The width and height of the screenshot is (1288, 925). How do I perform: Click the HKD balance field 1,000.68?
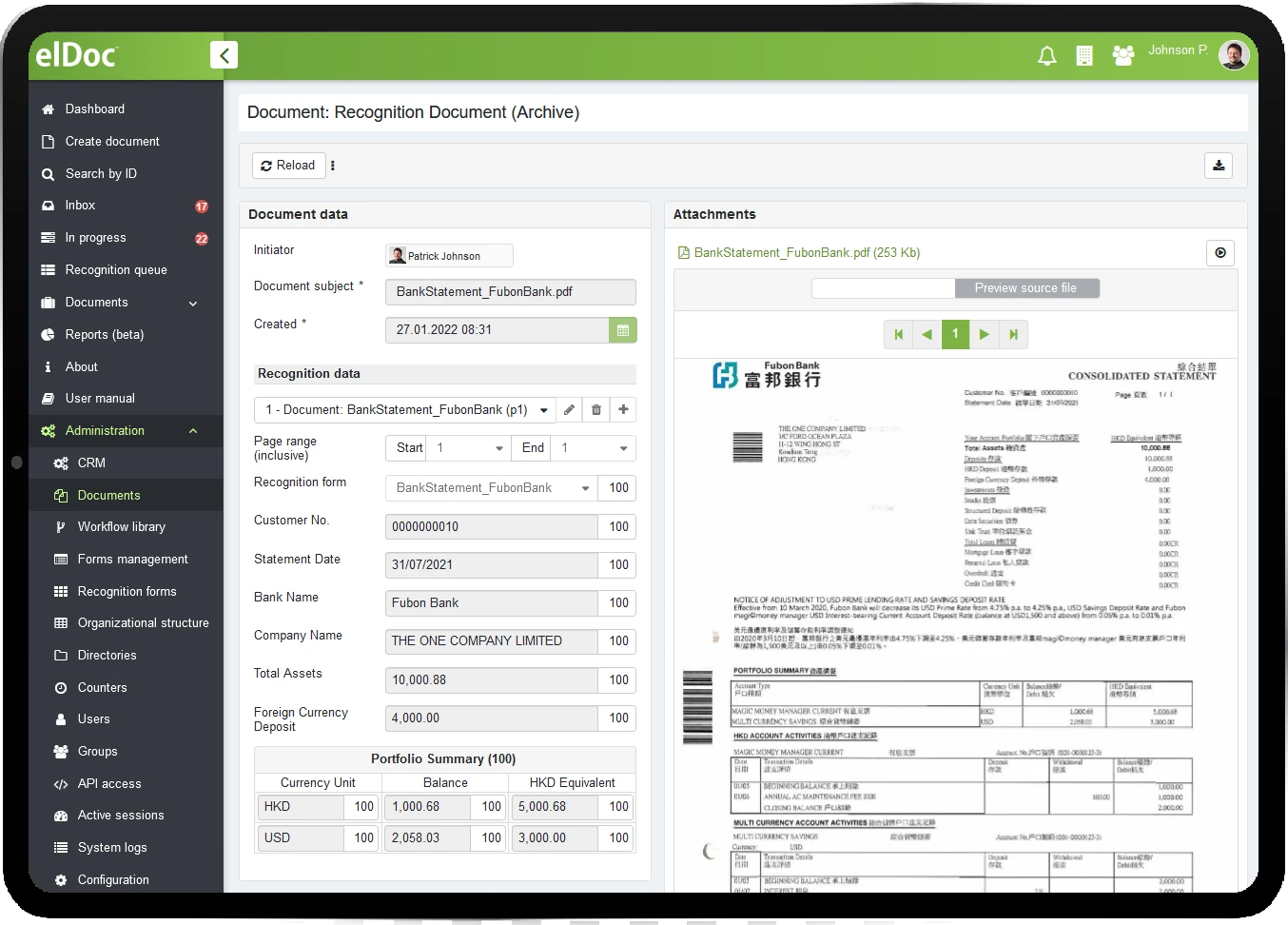[x=427, y=807]
